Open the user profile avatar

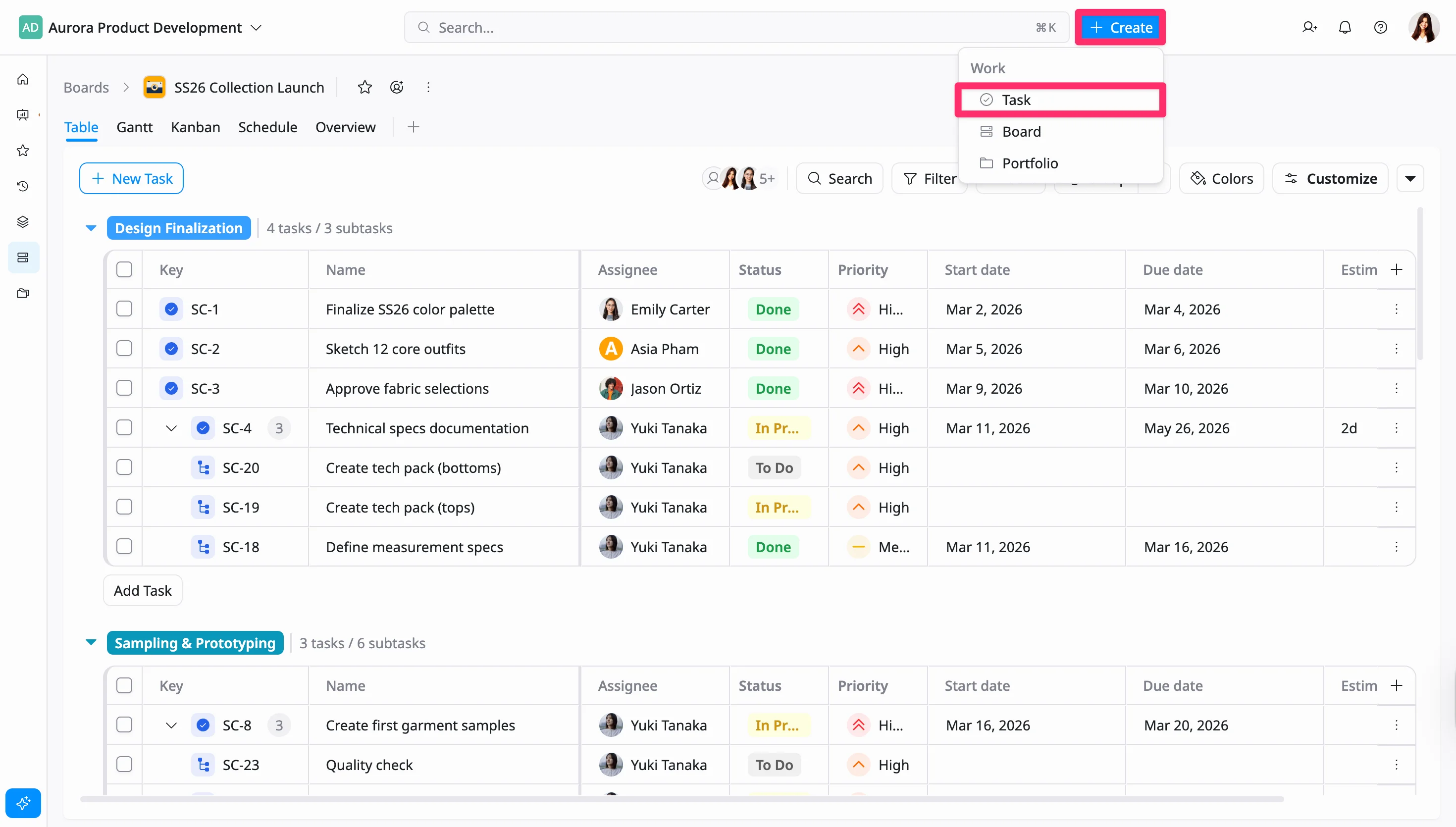click(1424, 27)
